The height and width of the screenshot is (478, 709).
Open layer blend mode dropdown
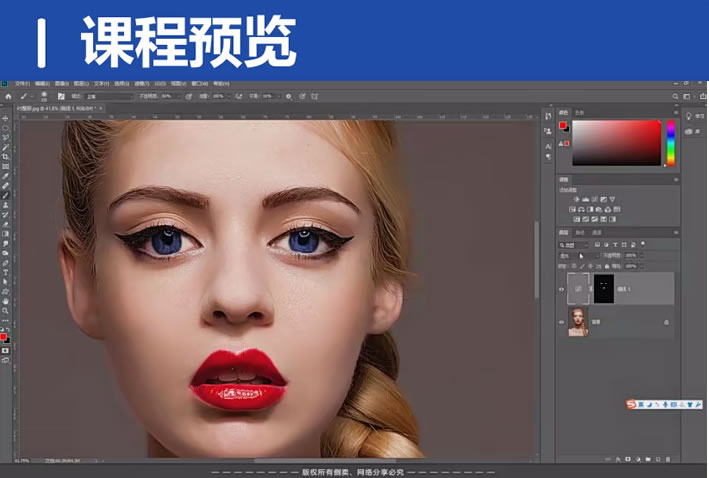tap(580, 256)
